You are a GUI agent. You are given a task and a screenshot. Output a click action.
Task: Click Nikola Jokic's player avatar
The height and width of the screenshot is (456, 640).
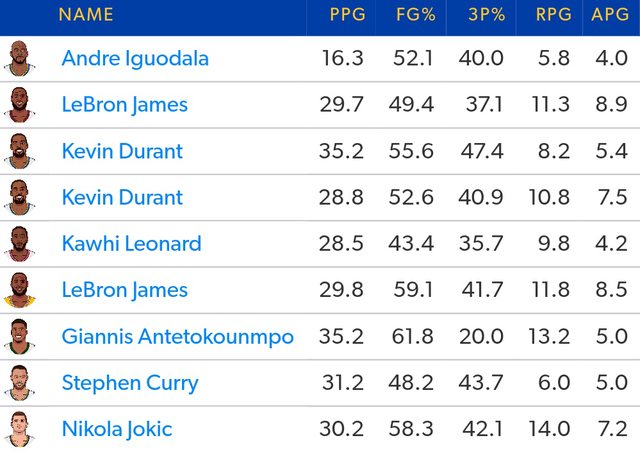coord(18,429)
